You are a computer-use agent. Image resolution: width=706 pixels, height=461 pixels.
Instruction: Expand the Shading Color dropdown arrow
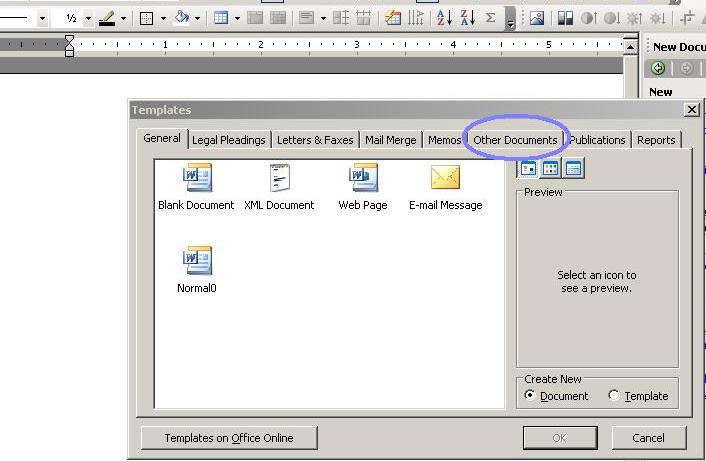click(197, 19)
